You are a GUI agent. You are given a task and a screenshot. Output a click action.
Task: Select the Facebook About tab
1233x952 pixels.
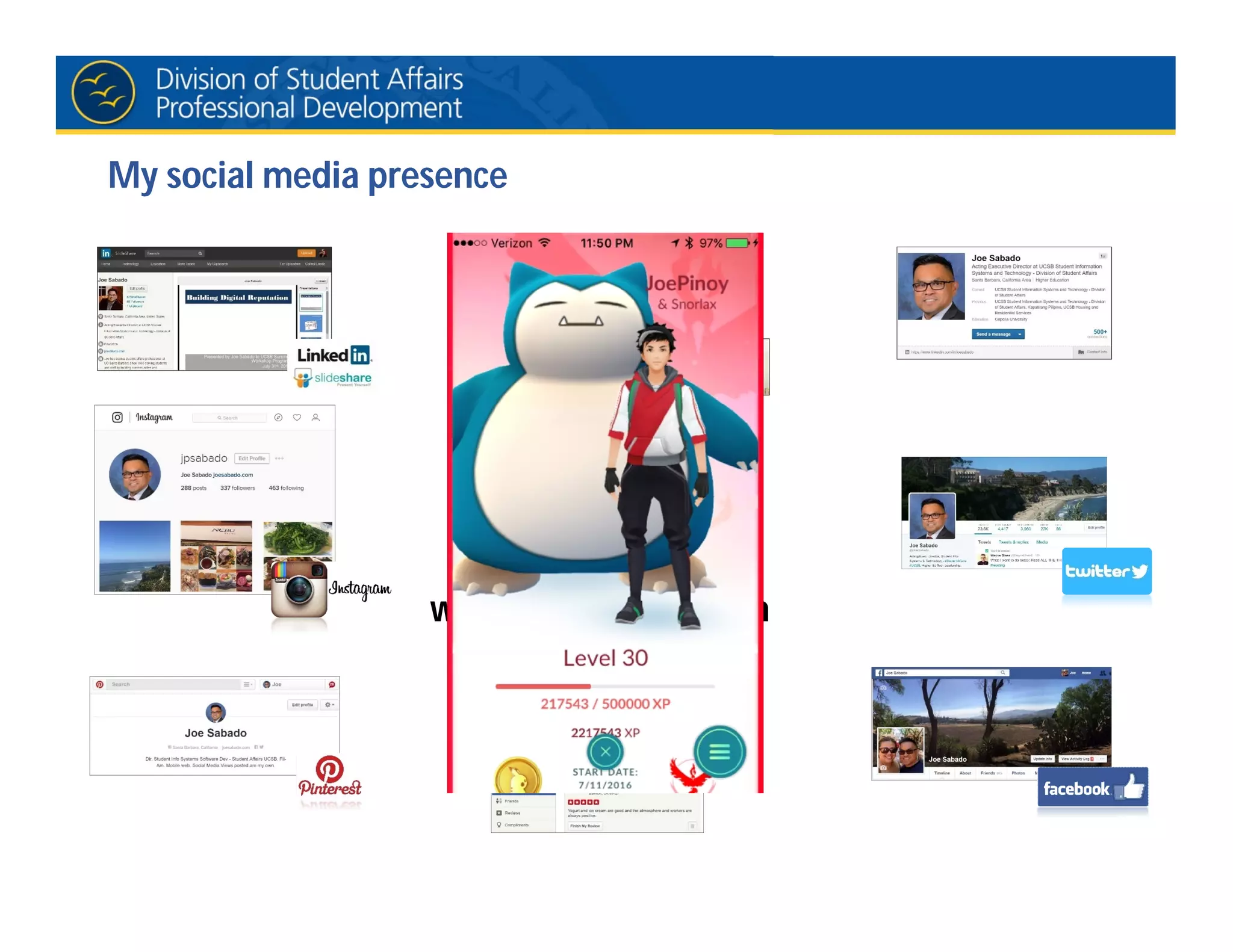[x=965, y=773]
